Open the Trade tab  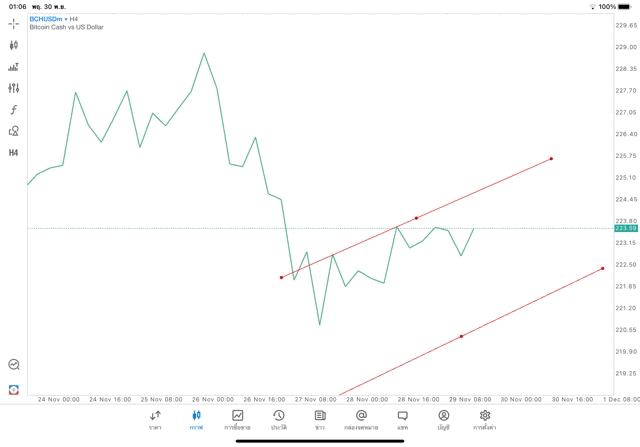238,419
